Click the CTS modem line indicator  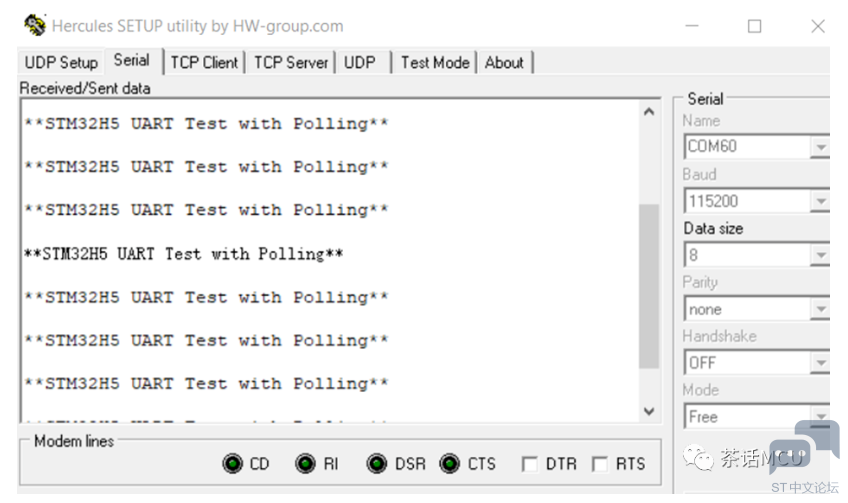coord(449,464)
